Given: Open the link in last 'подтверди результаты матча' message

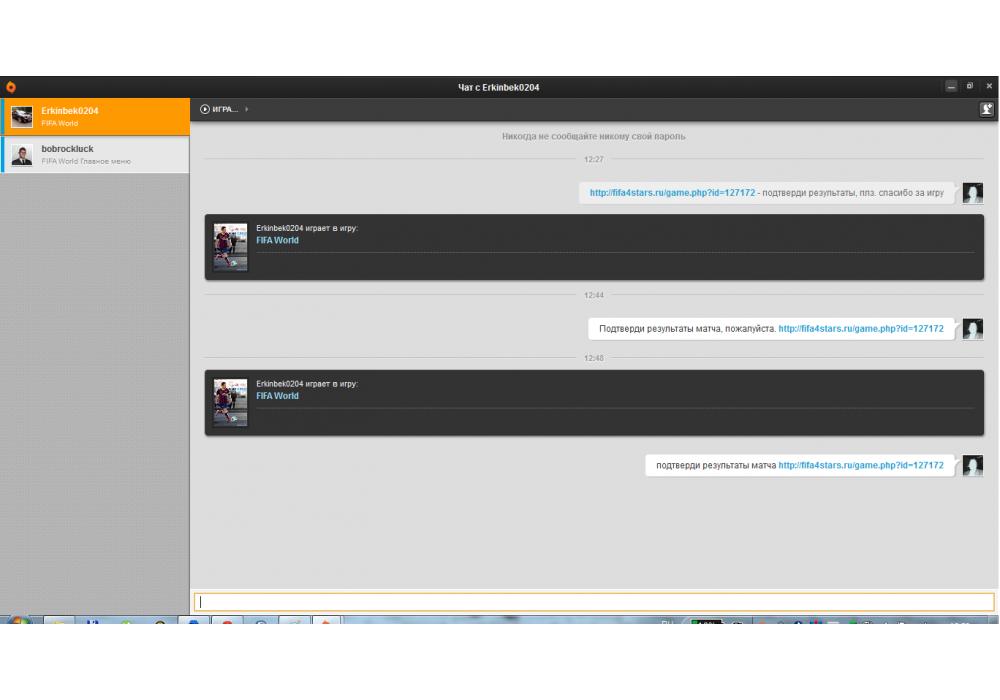Looking at the screenshot, I should click(x=861, y=465).
